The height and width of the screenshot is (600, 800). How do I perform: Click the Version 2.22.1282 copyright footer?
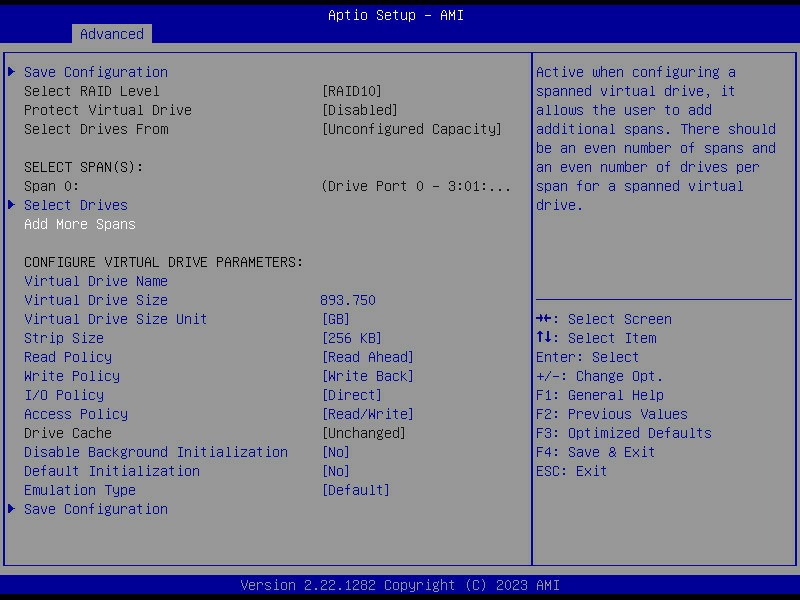400,585
